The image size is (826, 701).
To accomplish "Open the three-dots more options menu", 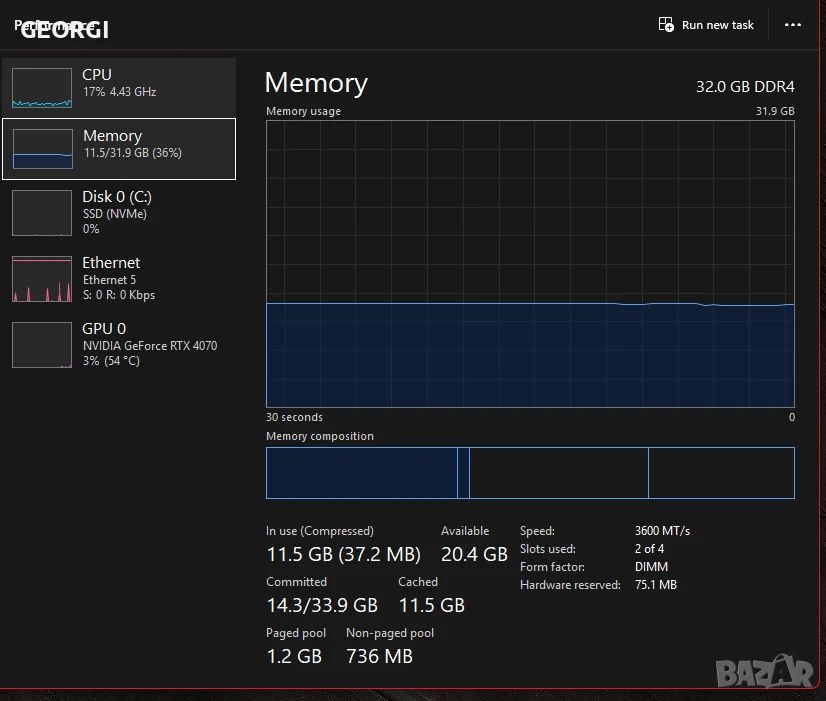I will (x=792, y=25).
